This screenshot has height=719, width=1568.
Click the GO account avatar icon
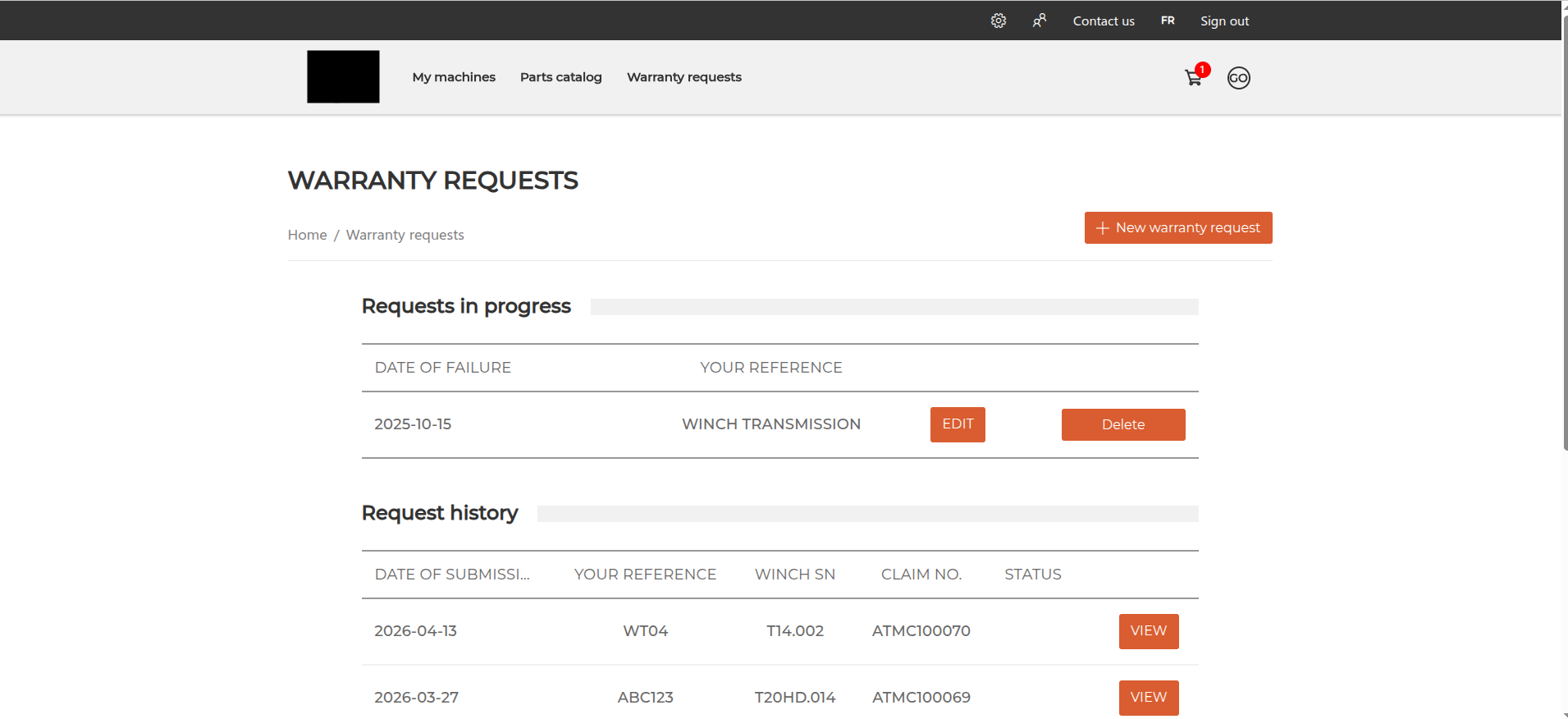[1238, 78]
